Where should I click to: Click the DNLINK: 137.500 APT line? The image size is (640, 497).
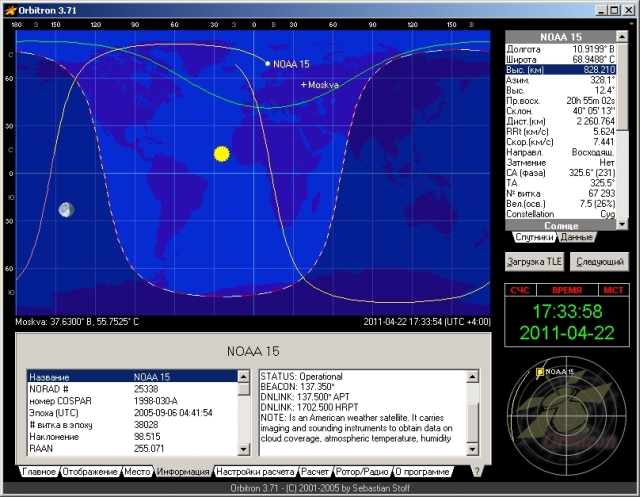point(305,397)
